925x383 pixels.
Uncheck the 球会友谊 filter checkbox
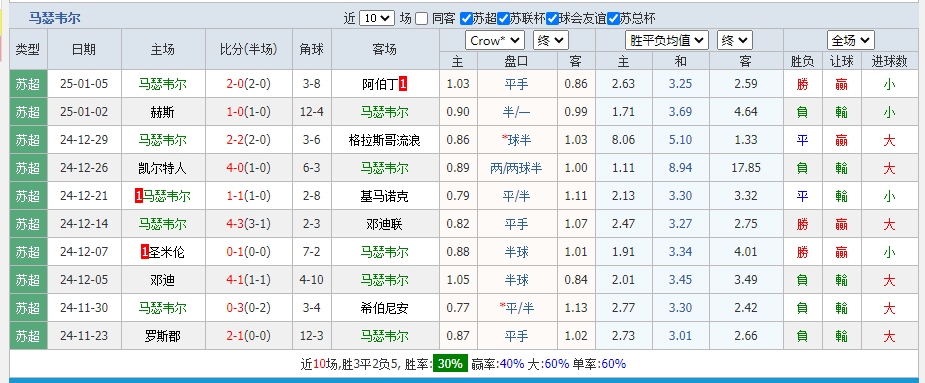point(553,19)
